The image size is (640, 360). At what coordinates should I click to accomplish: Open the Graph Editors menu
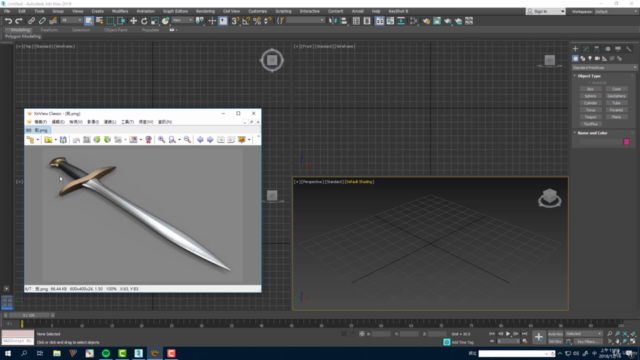(x=176, y=11)
